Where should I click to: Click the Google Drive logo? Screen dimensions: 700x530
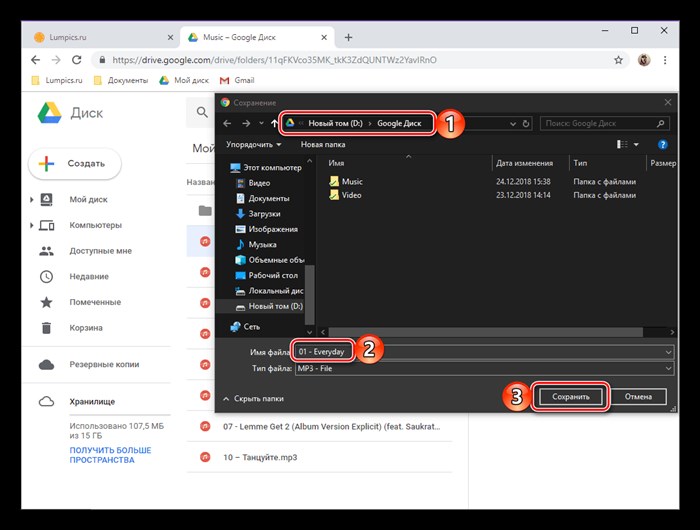coord(50,113)
